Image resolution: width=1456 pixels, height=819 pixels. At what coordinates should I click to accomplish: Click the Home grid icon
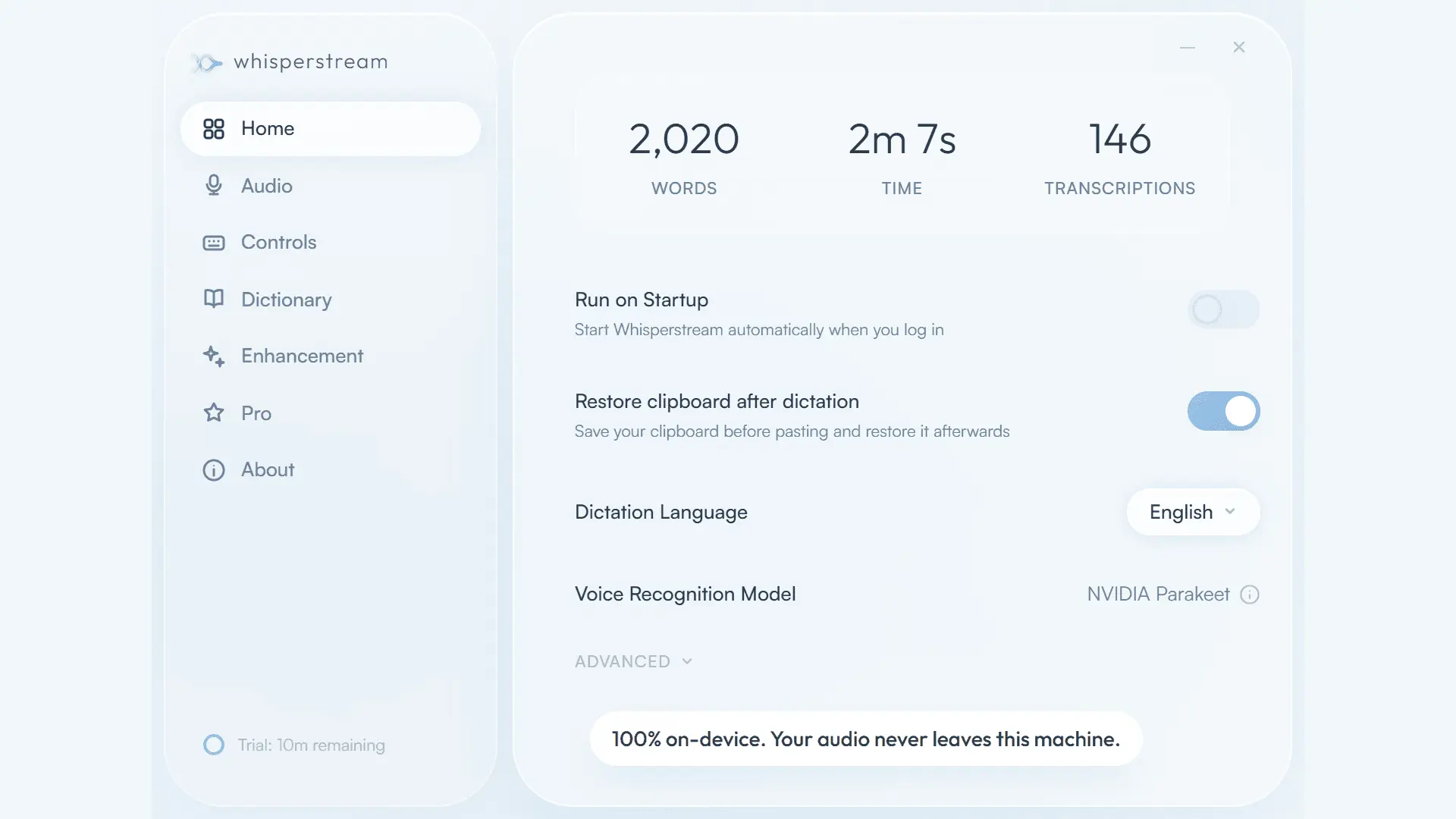[x=214, y=129]
